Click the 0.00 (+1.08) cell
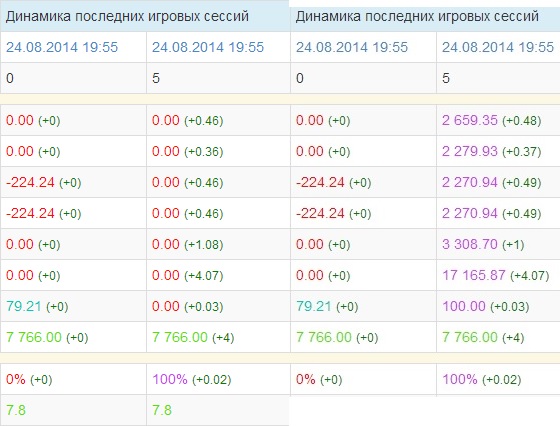Viewport: 560px width, 426px height. (x=218, y=245)
